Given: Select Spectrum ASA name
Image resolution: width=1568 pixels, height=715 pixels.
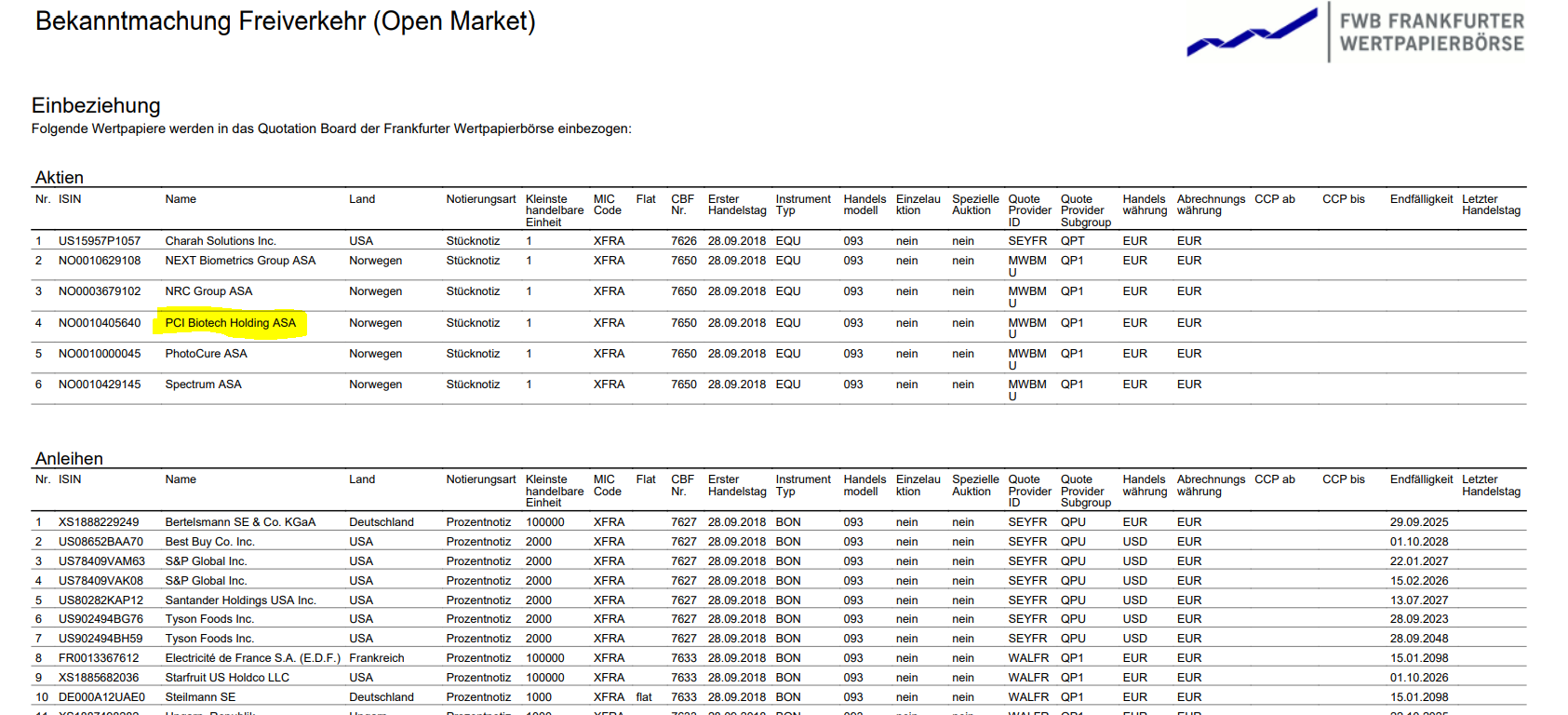Looking at the screenshot, I should pyautogui.click(x=203, y=384).
